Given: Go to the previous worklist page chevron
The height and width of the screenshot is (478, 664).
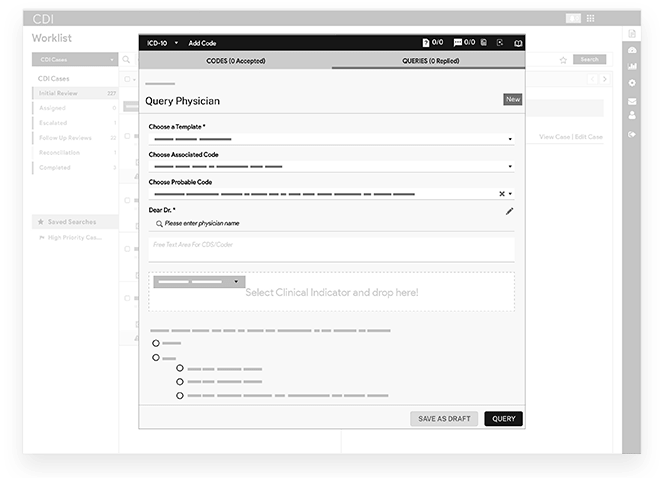Looking at the screenshot, I should [x=592, y=79].
